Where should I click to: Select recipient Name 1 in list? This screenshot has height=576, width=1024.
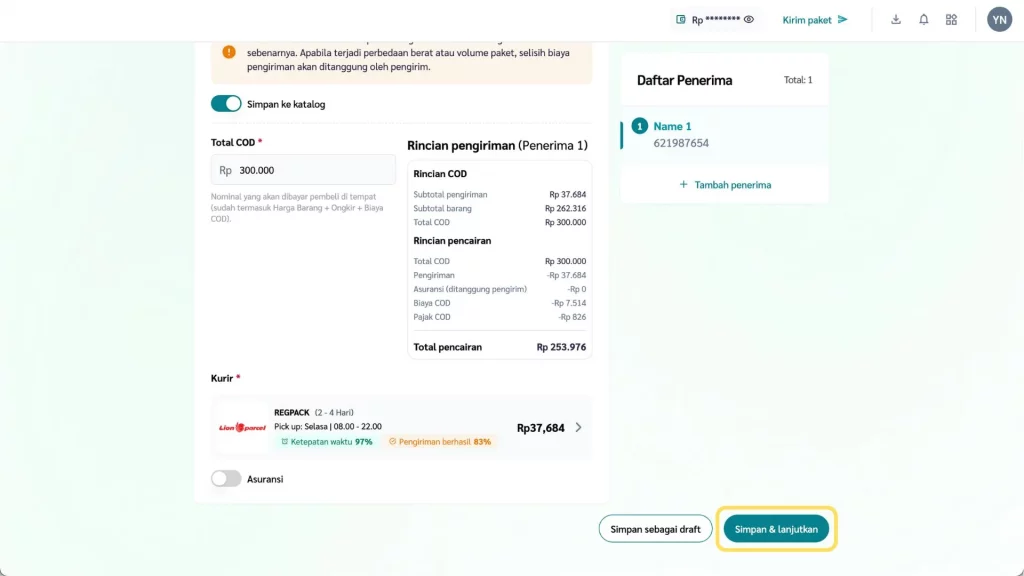click(x=672, y=134)
